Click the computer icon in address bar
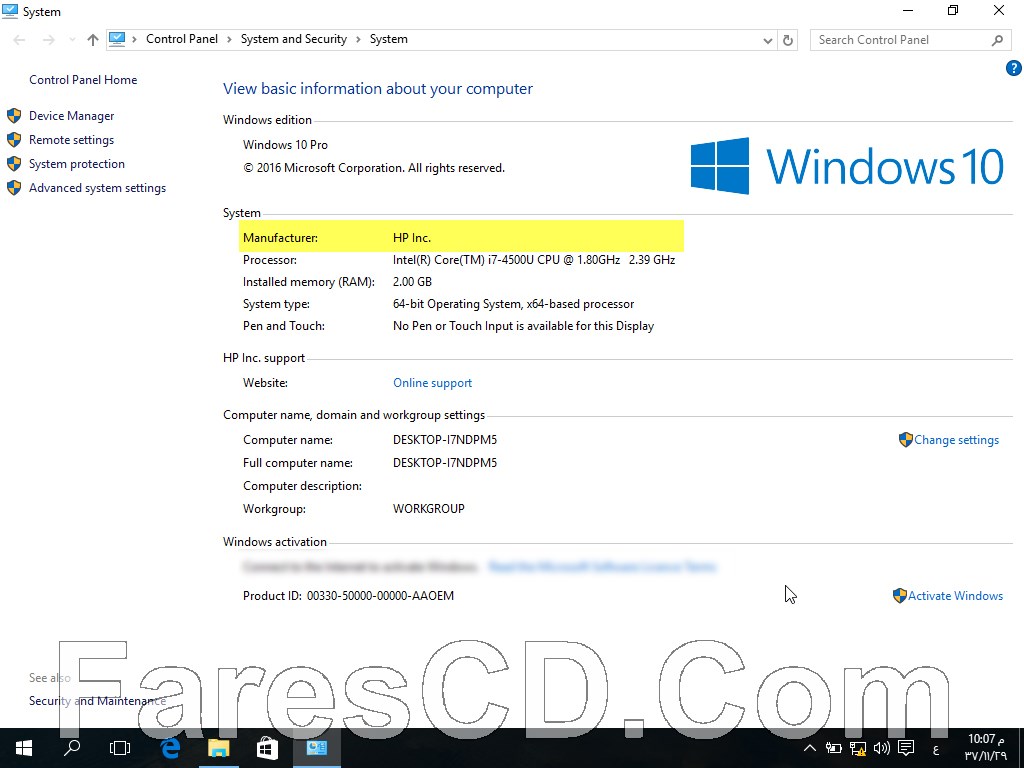 pyautogui.click(x=117, y=39)
